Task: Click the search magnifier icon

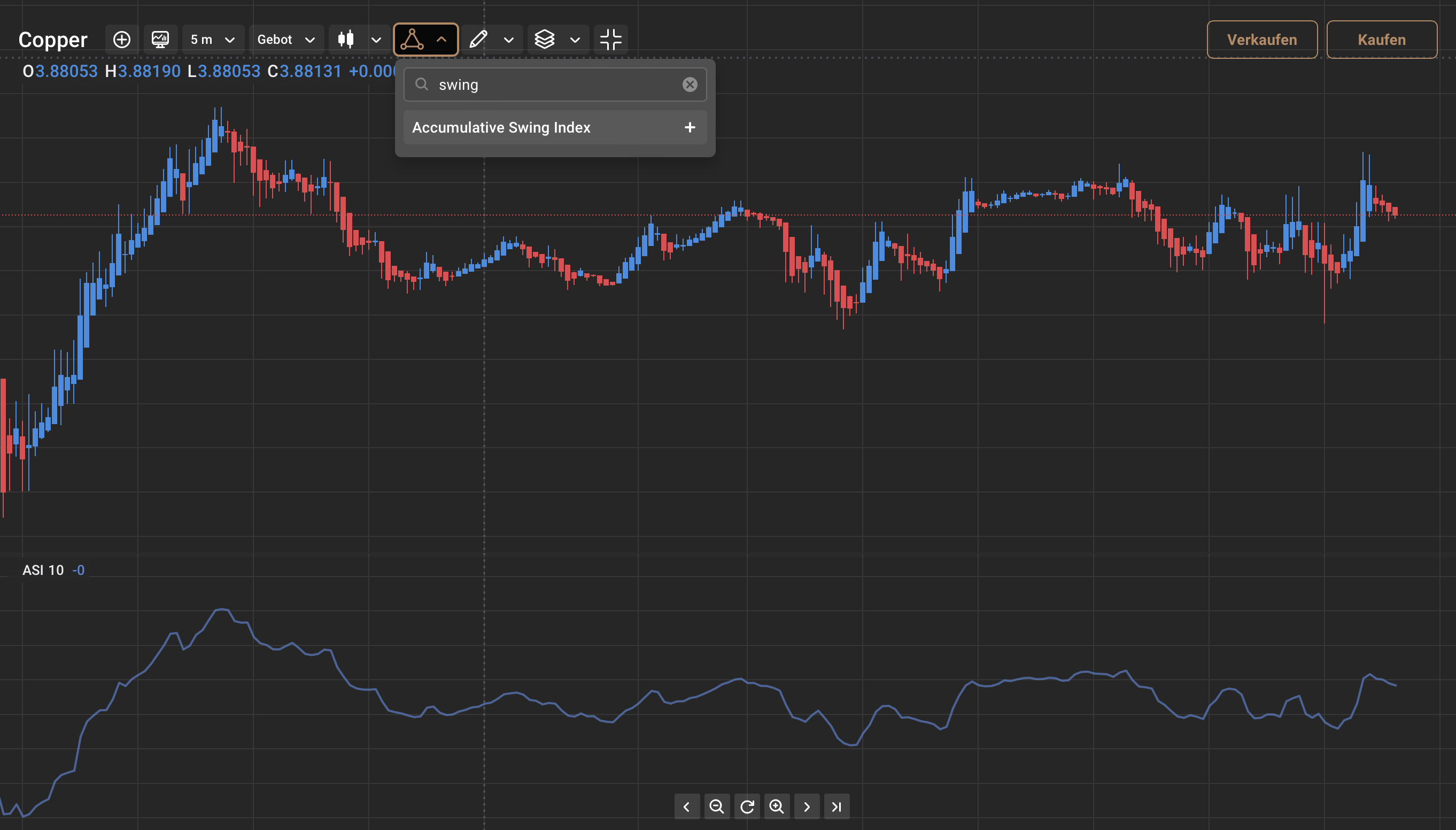Action: (x=421, y=84)
